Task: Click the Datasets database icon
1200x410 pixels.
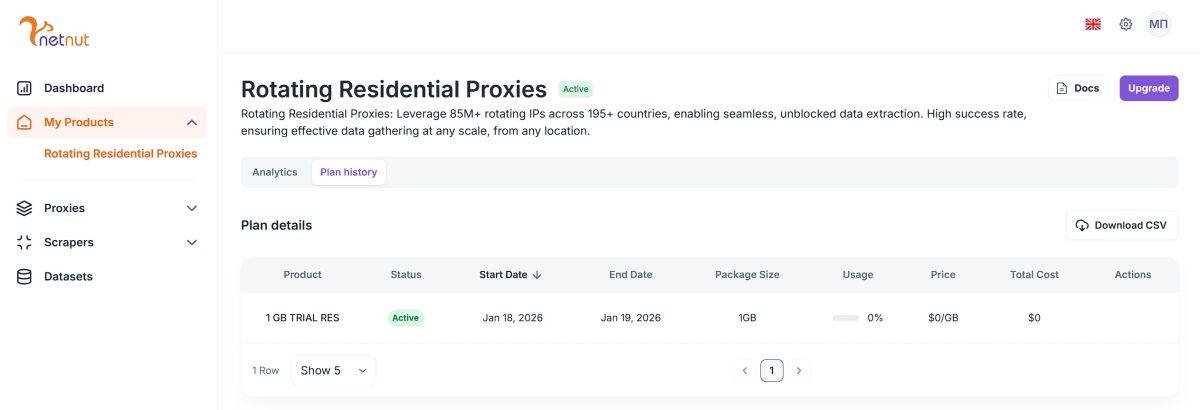Action: click(25, 276)
